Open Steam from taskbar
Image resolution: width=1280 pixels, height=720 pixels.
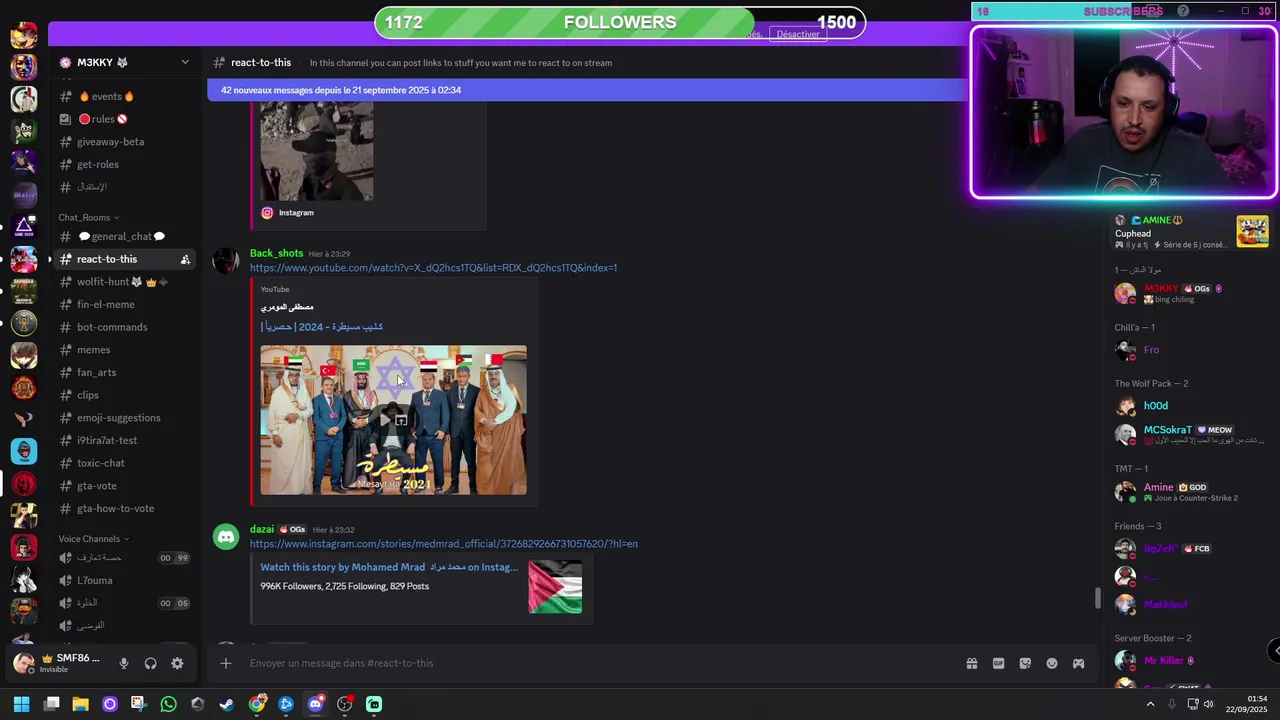(x=227, y=704)
